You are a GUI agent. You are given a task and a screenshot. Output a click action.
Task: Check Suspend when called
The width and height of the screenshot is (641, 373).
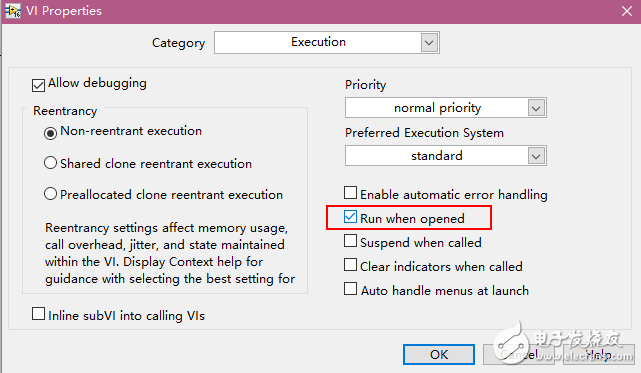pyautogui.click(x=350, y=241)
